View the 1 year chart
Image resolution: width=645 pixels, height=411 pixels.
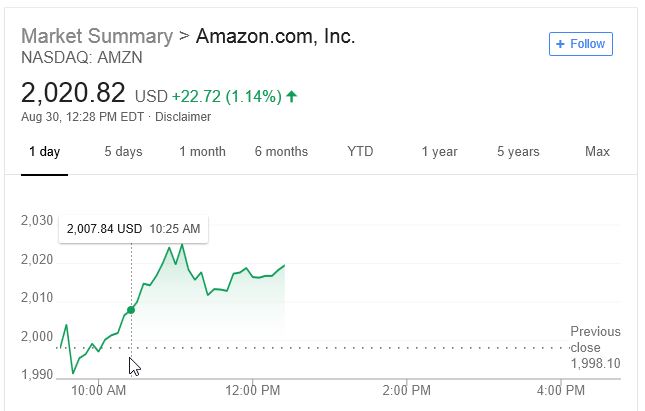(439, 152)
